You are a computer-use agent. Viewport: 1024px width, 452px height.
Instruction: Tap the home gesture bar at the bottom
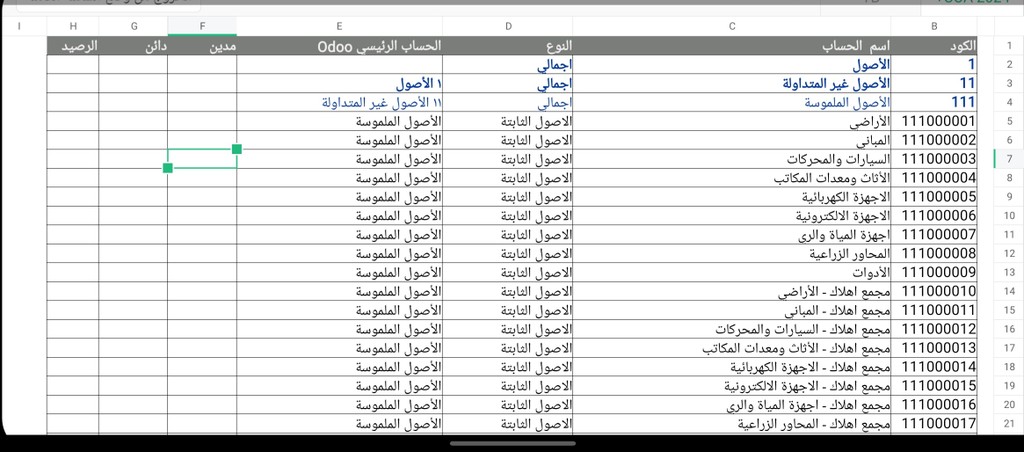[512, 444]
